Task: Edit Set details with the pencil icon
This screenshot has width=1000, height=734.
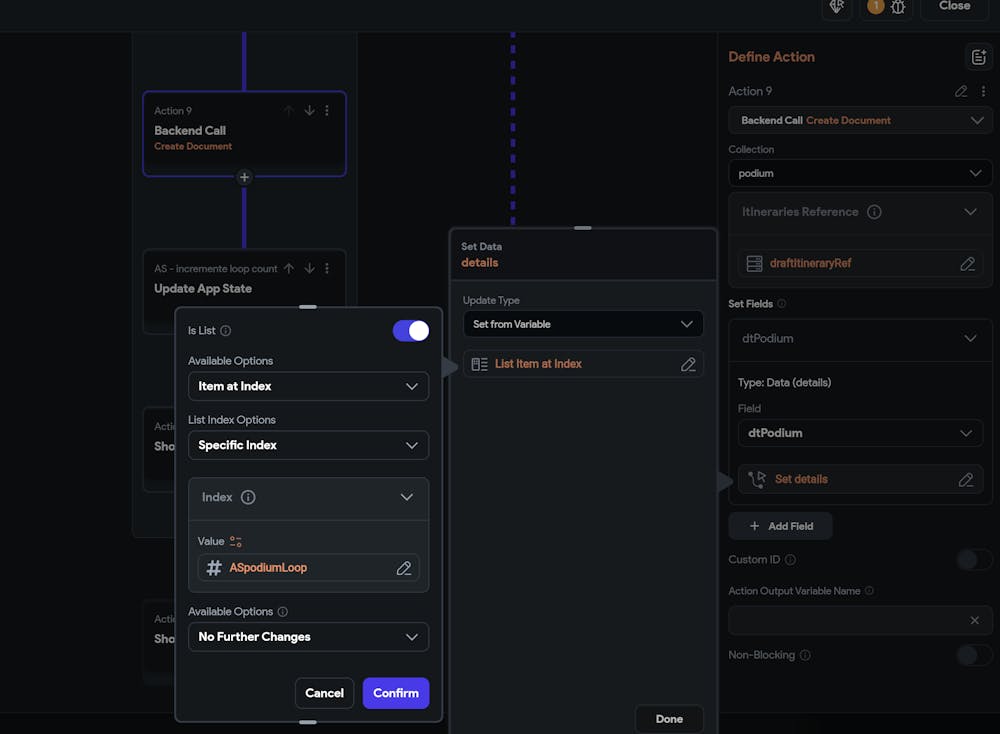Action: pyautogui.click(x=966, y=480)
